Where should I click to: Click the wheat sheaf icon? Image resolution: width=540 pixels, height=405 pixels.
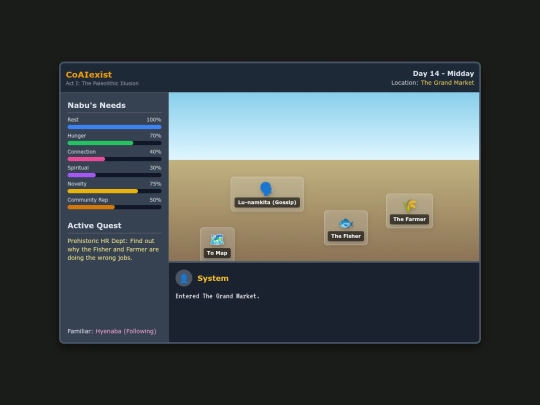tap(409, 206)
